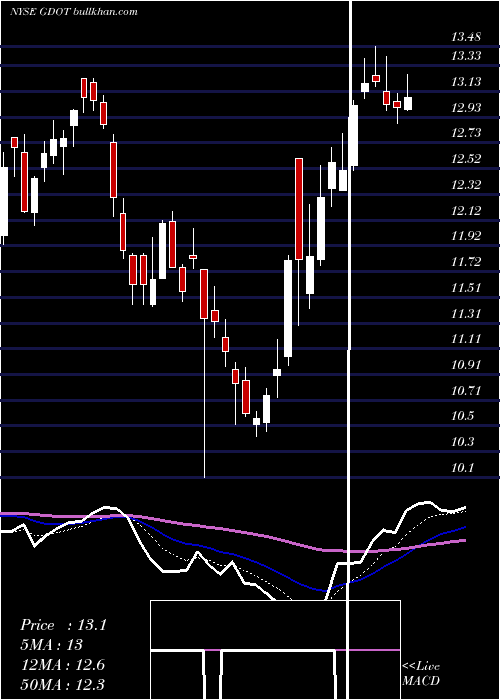Click the 5MA : 13 readout
The width and height of the screenshot is (500, 700).
coord(51,645)
